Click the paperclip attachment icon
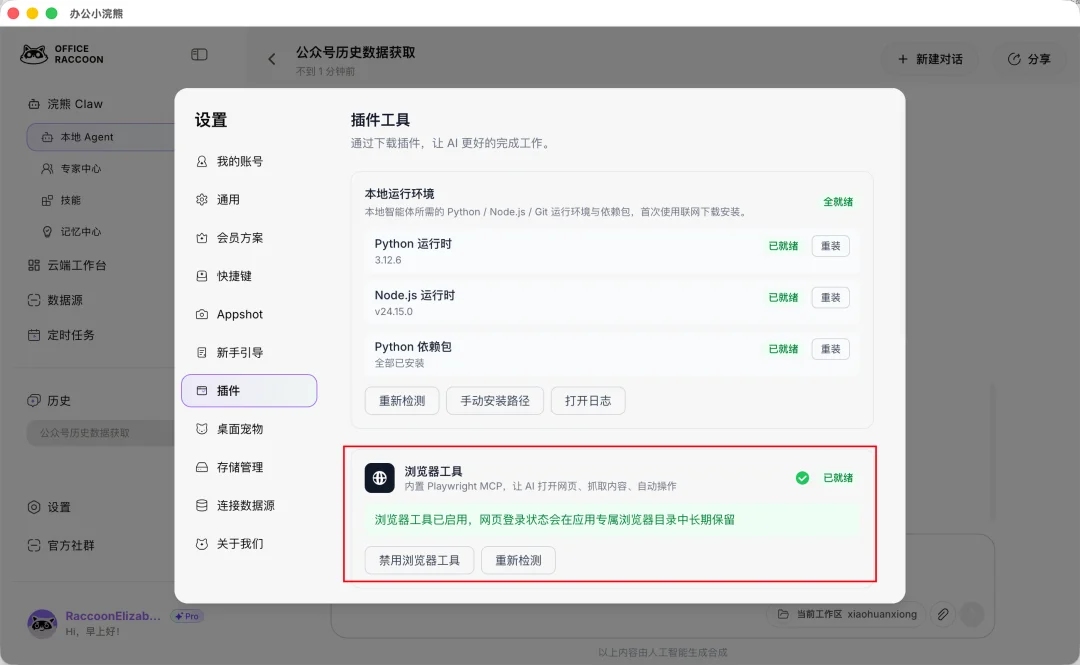The height and width of the screenshot is (665, 1080). pyautogui.click(x=943, y=614)
